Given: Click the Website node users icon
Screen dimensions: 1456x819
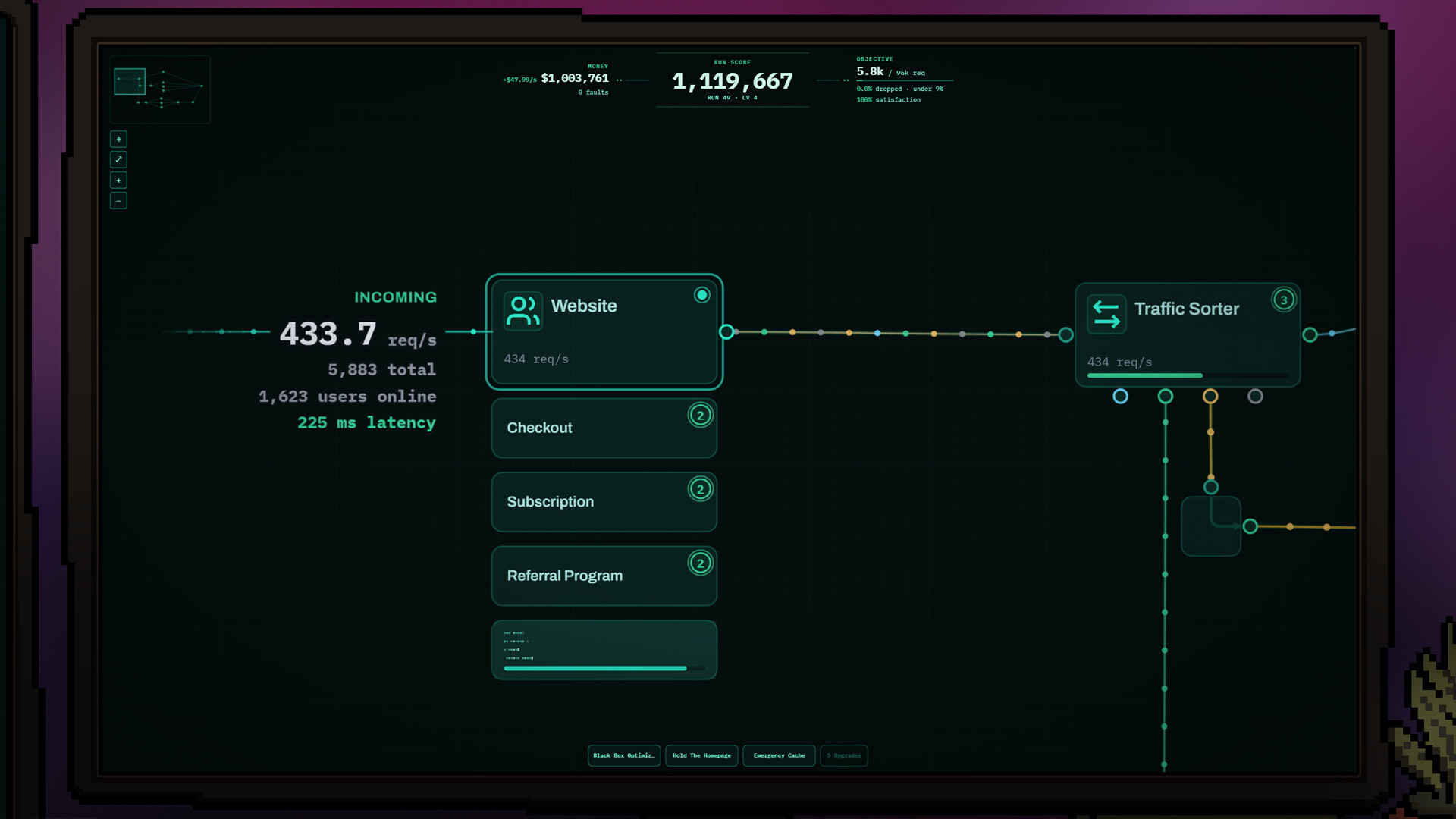Looking at the screenshot, I should pos(523,311).
